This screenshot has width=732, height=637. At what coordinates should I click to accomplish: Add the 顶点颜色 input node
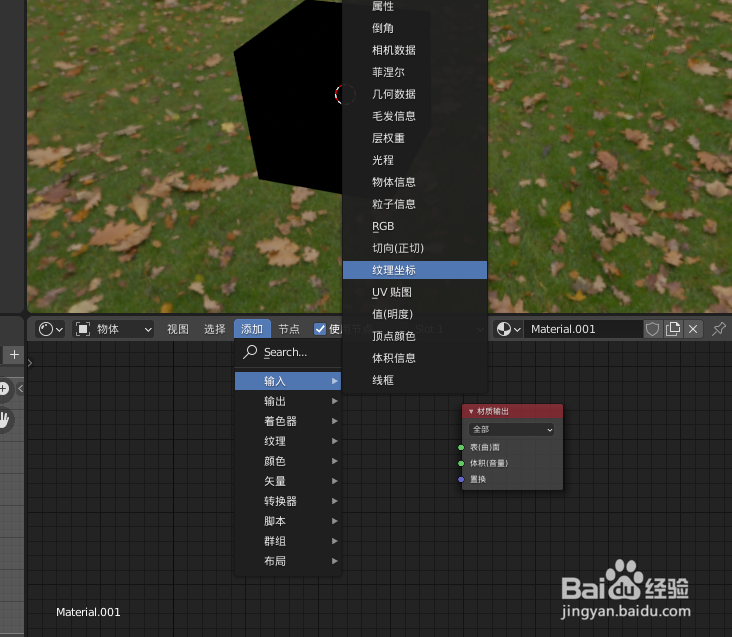coord(415,336)
